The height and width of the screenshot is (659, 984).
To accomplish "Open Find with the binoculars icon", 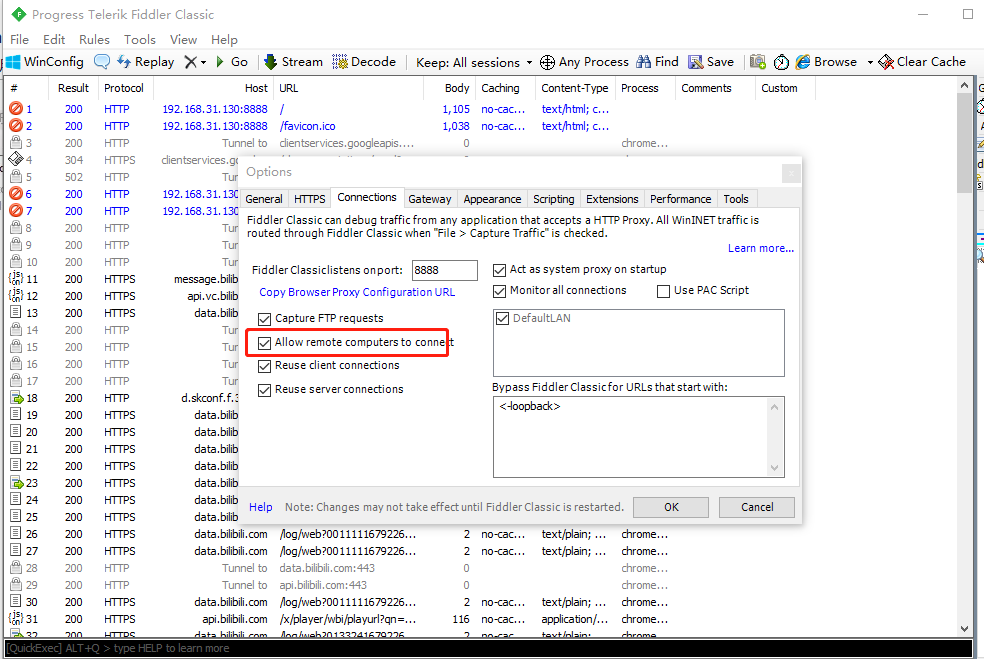I will click(x=657, y=62).
